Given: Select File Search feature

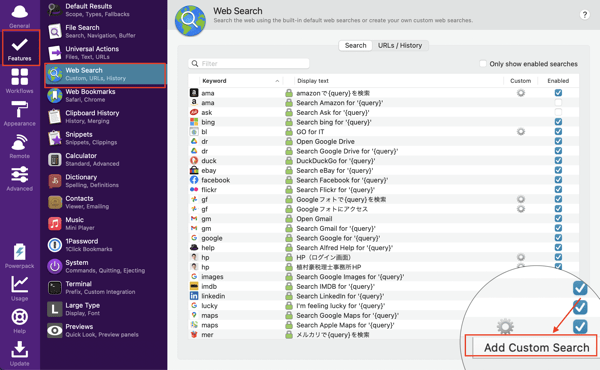Looking at the screenshot, I should [105, 31].
